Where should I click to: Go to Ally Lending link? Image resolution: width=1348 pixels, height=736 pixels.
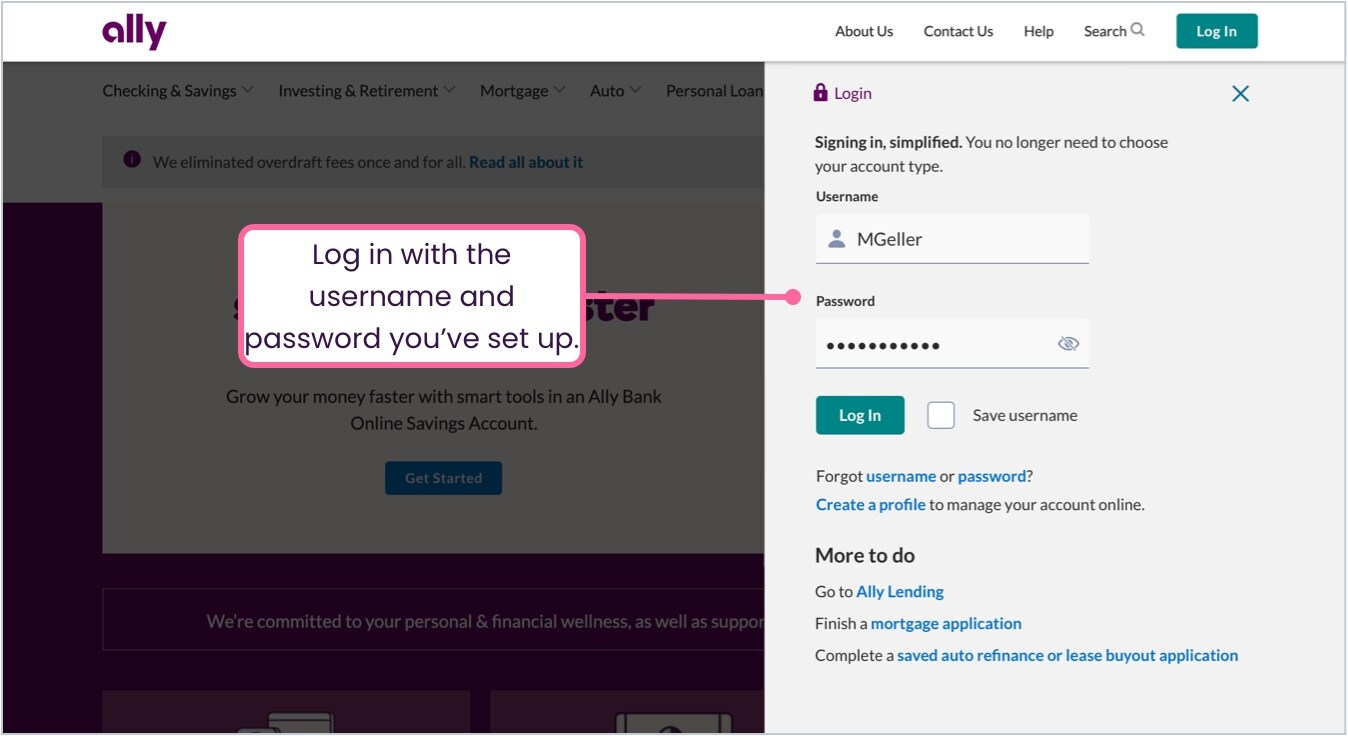click(900, 592)
